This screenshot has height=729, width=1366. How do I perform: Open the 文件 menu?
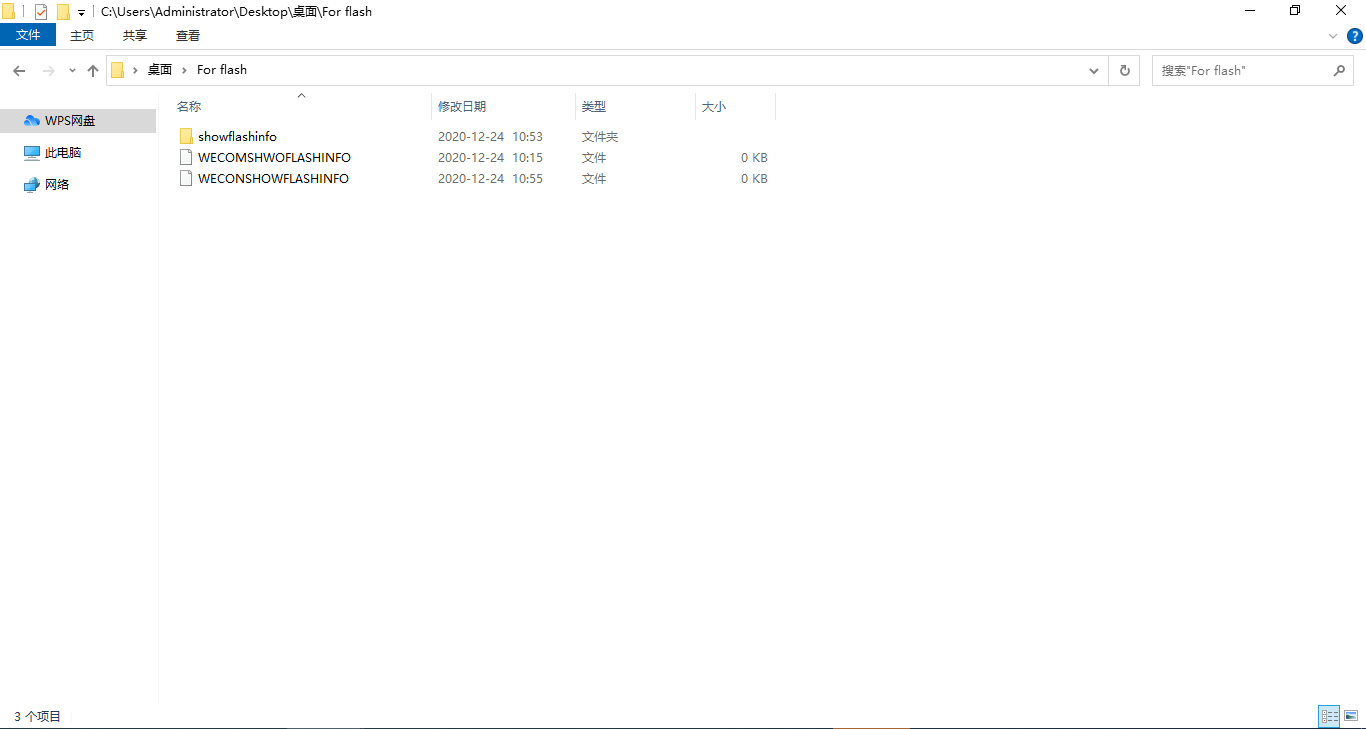tap(28, 35)
